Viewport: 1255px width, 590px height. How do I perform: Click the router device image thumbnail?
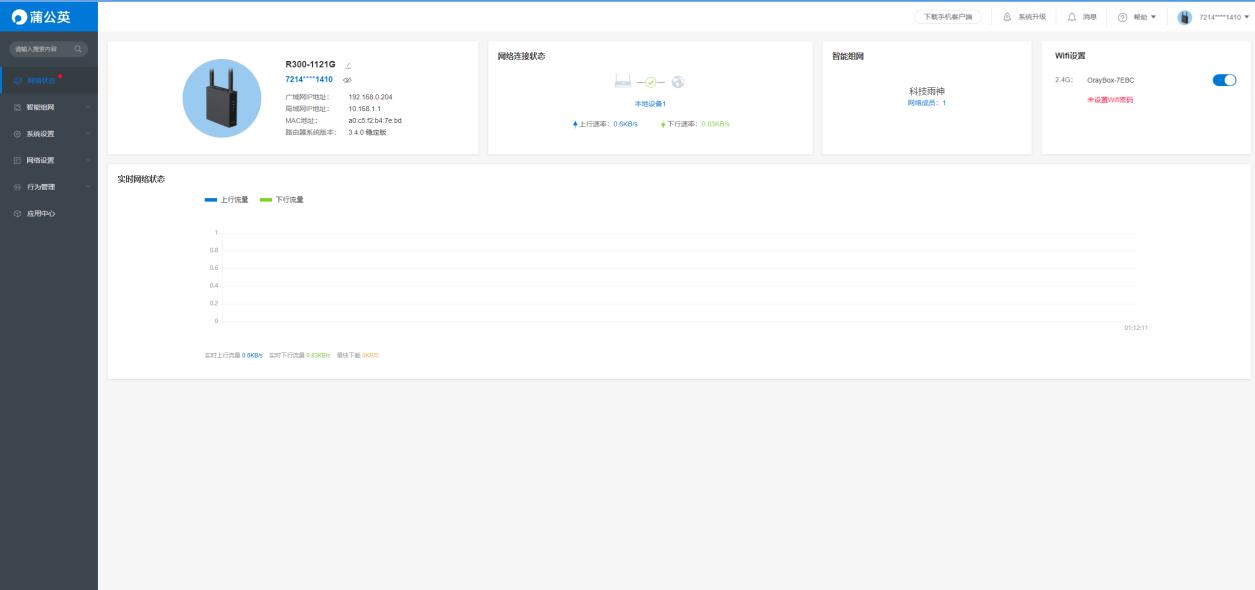coord(222,98)
